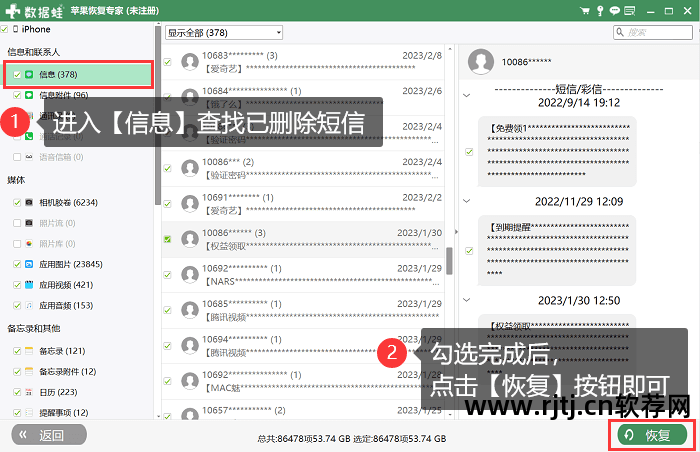Click the iPhone device icon
The height and width of the screenshot is (452, 700).
tap(16, 29)
